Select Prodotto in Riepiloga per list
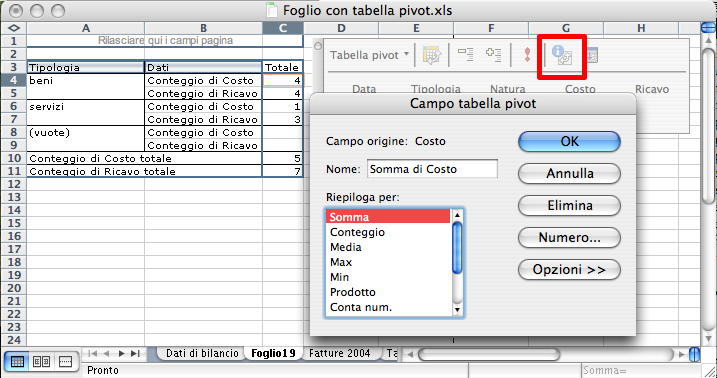The width and height of the screenshot is (717, 378). coord(388,293)
